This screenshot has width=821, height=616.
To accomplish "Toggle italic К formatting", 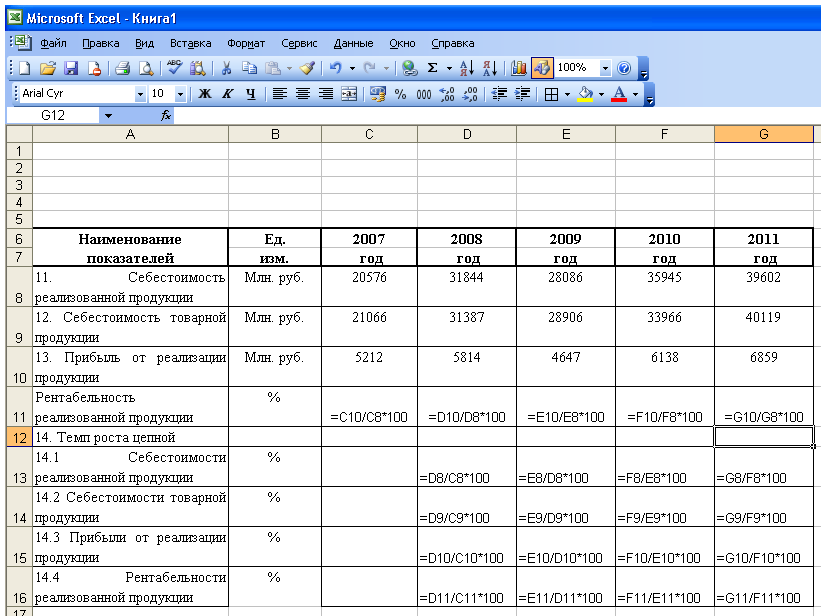I will [228, 94].
